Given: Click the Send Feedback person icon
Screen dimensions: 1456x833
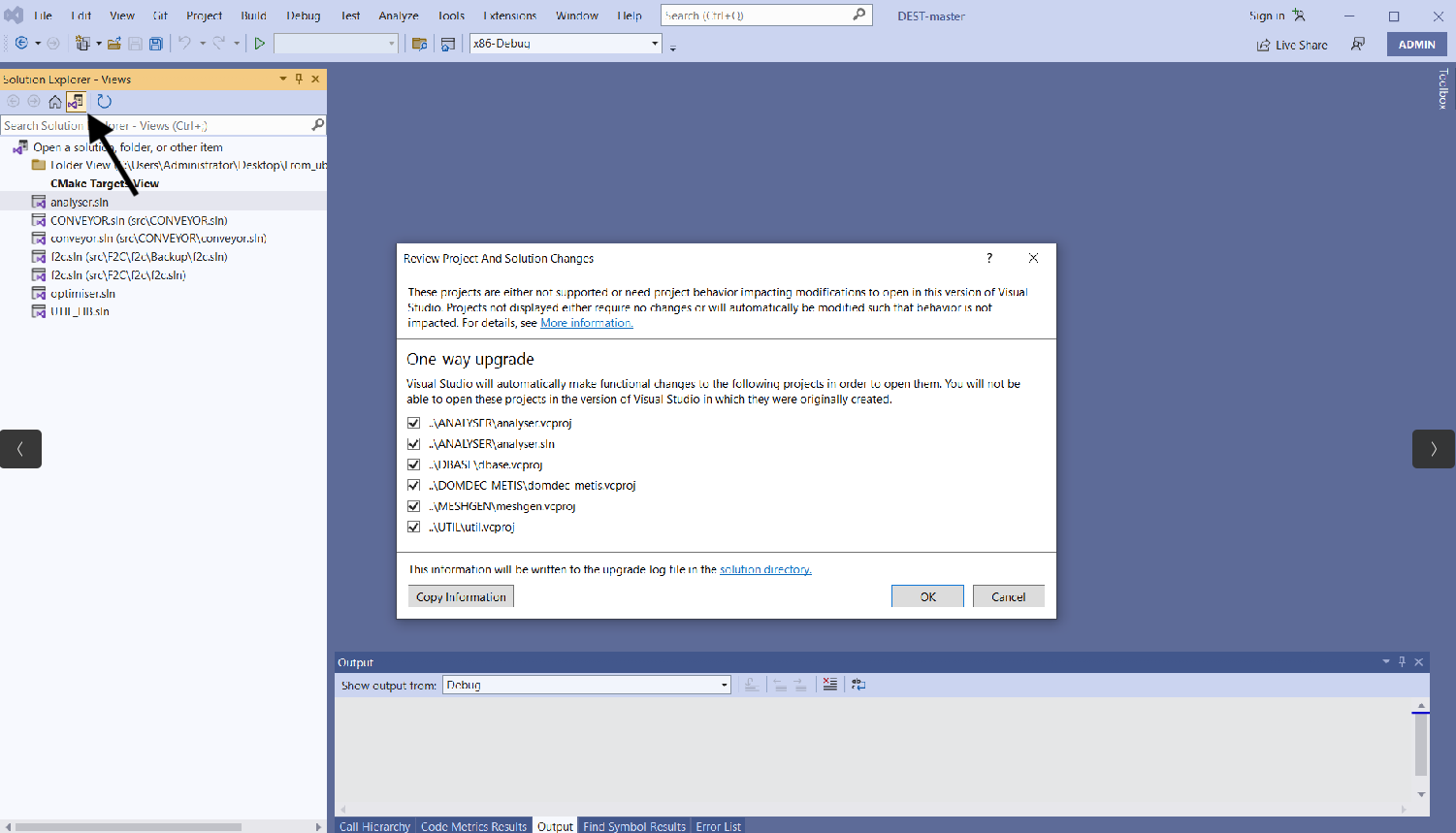Looking at the screenshot, I should click(1358, 44).
